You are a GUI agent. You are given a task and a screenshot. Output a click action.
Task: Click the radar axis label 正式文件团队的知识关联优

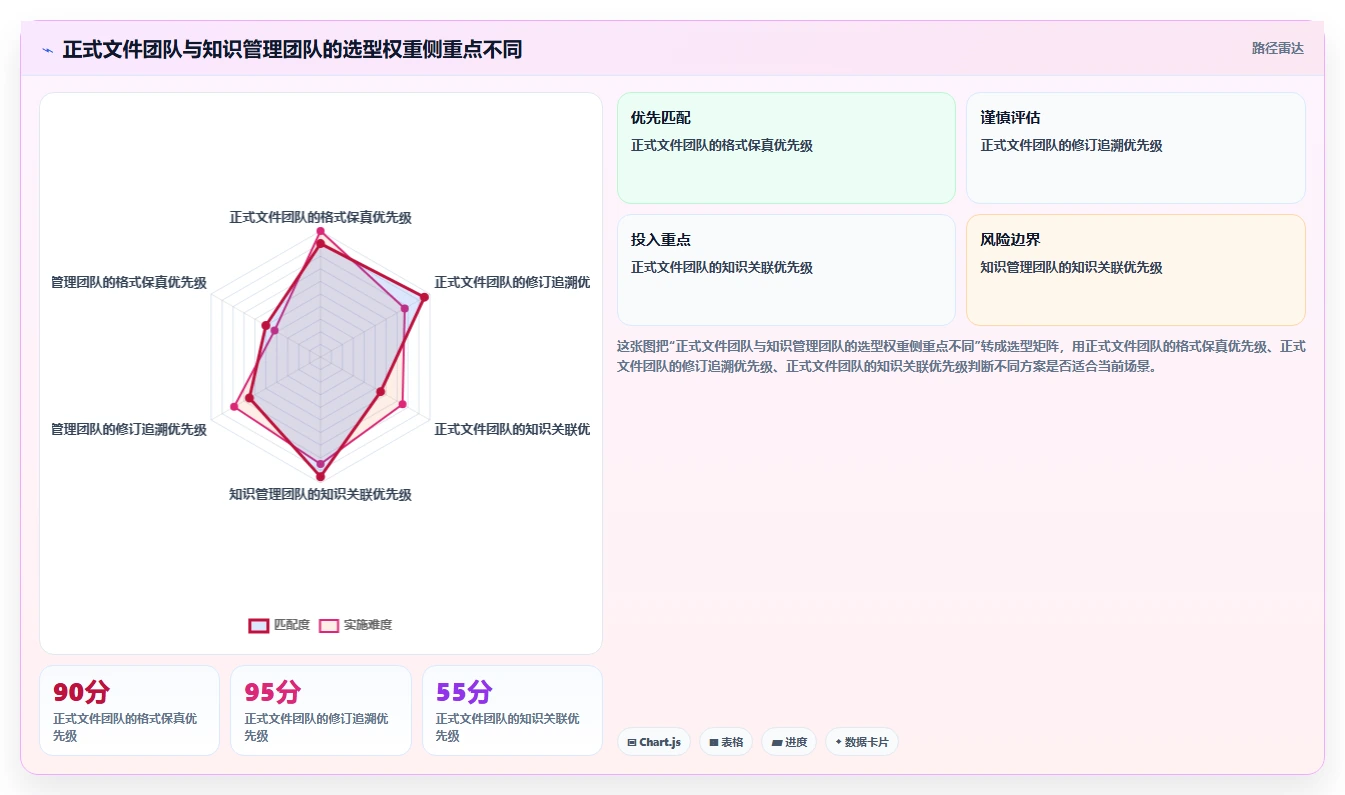click(512, 429)
